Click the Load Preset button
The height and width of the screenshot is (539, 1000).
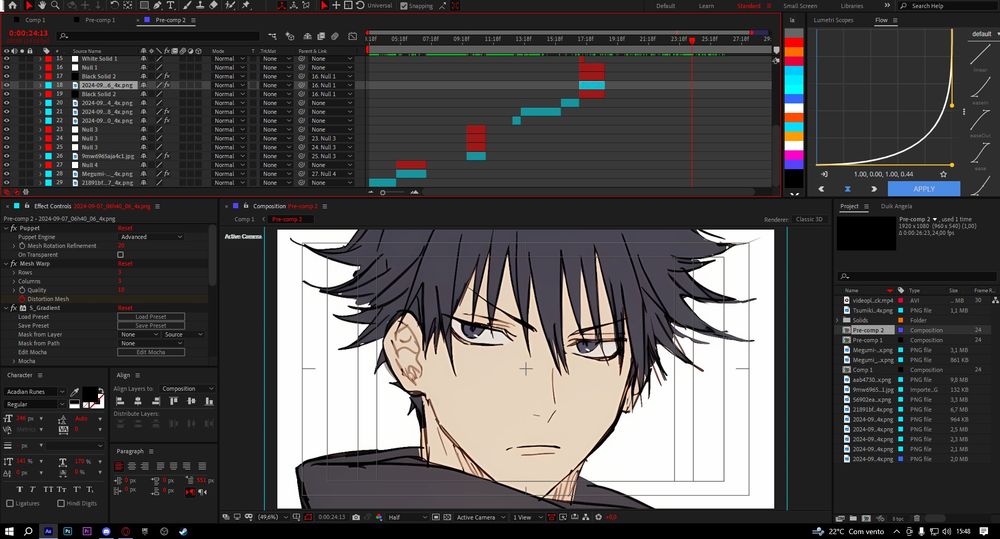[151, 316]
